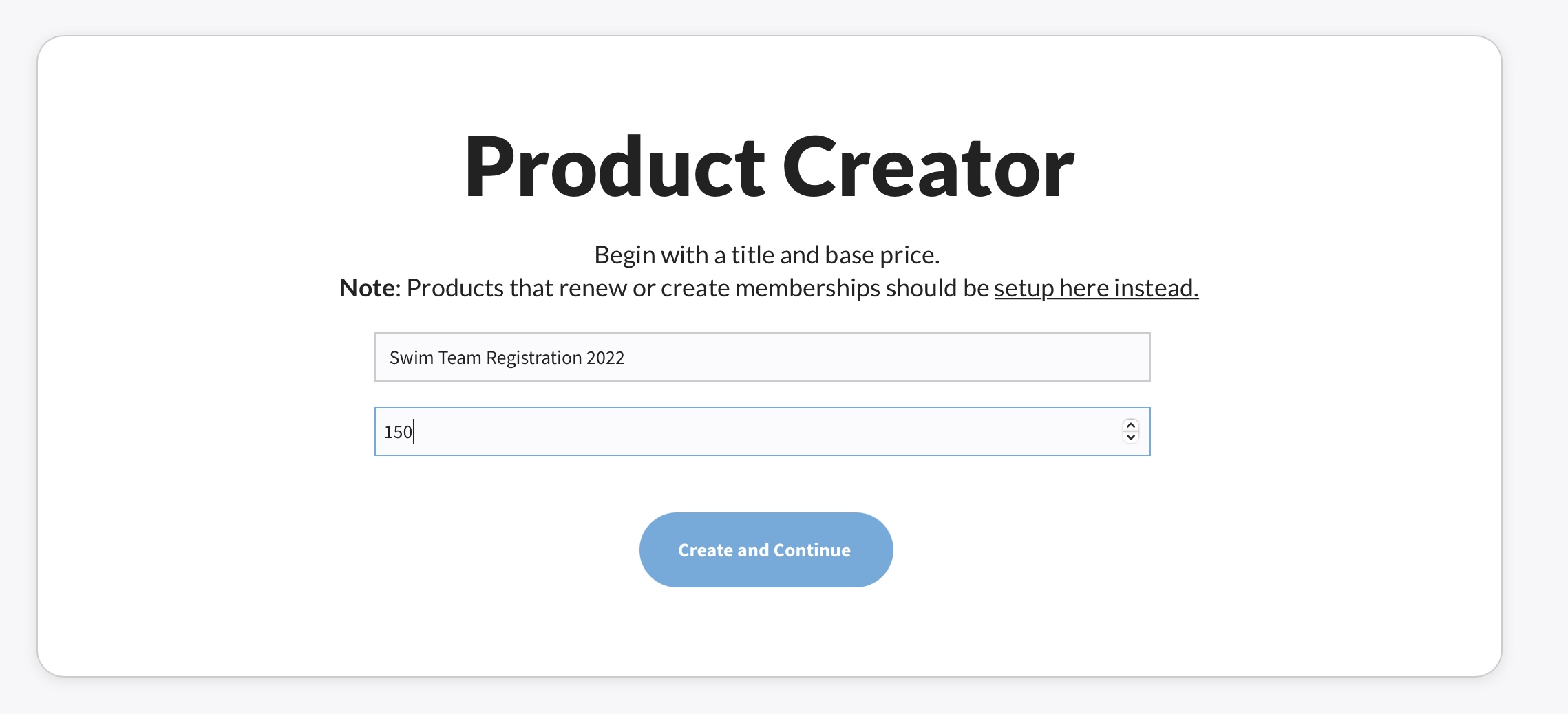Open the "setup here instead" link
This screenshot has height=714, width=1568.
pyautogui.click(x=1096, y=288)
